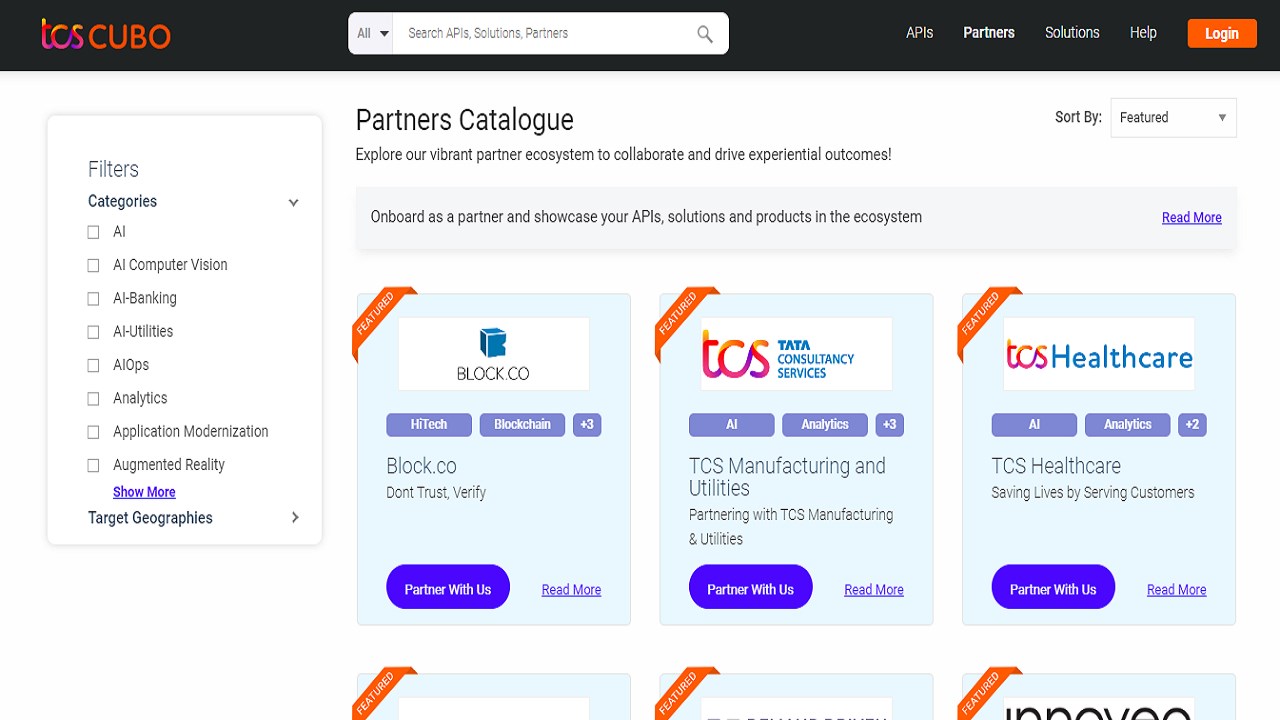Select the AI tag on TCS Manufacturing card
Screen dimensions: 1280x720
pos(731,425)
